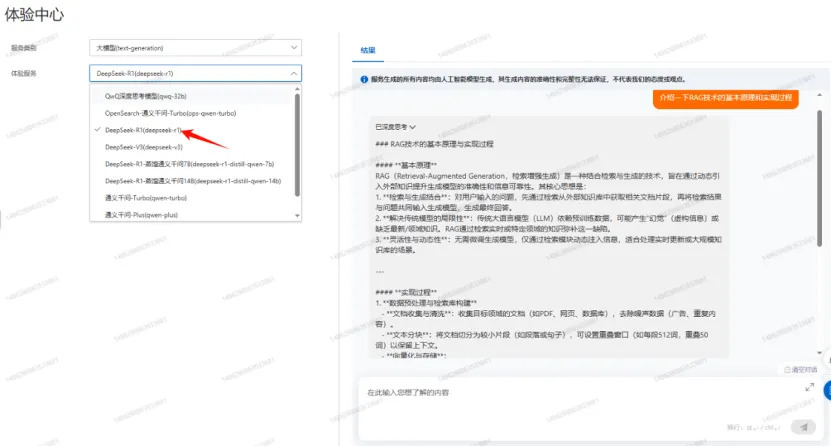832x446 pixels.
Task: Select QwQ深度思考模型(qwq-32b) option
Action: click(x=145, y=96)
